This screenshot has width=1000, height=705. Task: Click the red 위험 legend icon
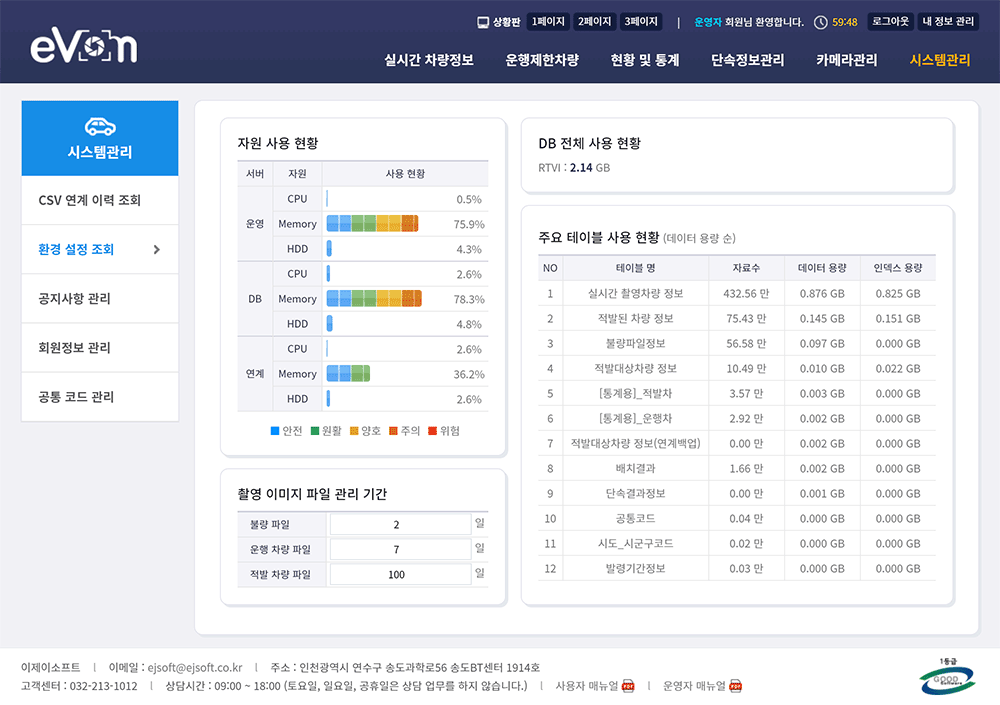[433, 429]
